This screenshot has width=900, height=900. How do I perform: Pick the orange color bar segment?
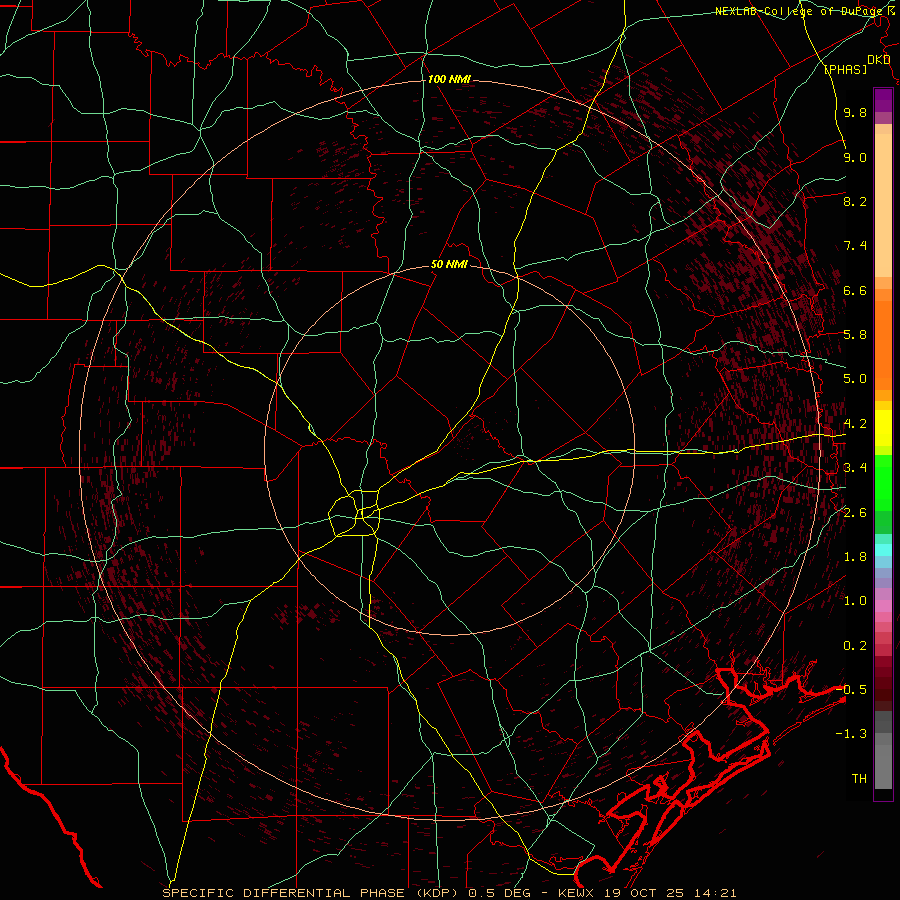[883, 346]
